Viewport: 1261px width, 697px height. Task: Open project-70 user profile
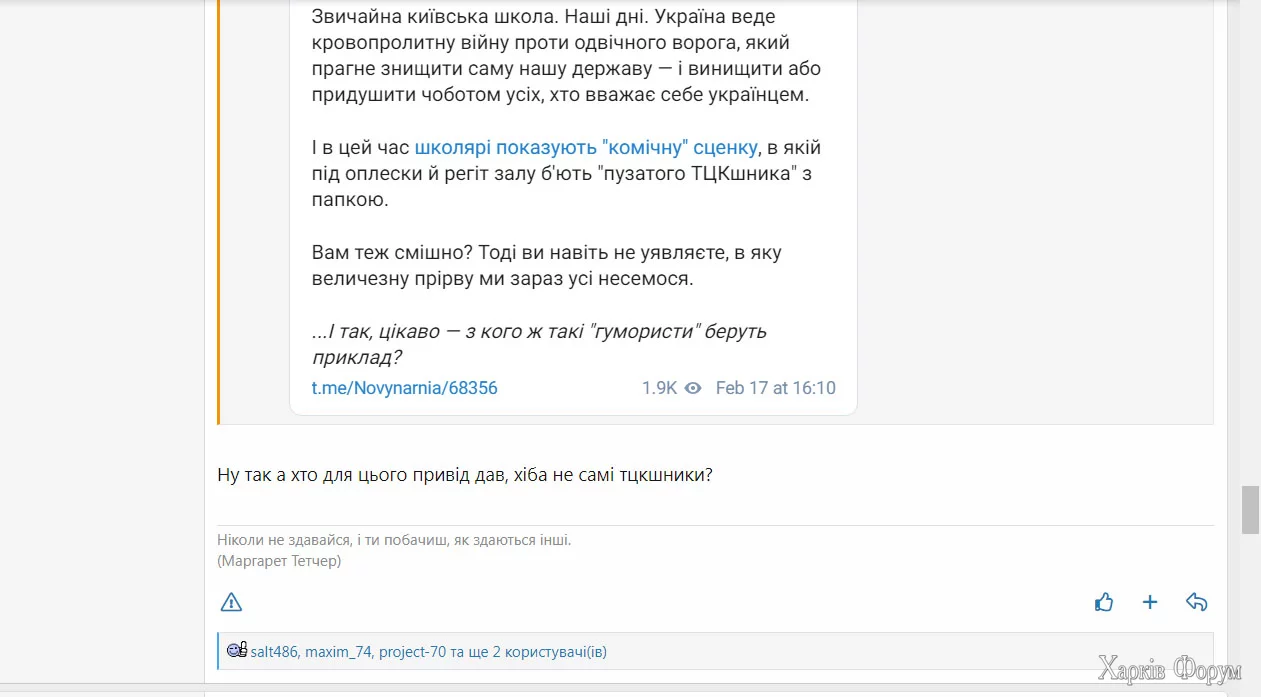(x=412, y=652)
